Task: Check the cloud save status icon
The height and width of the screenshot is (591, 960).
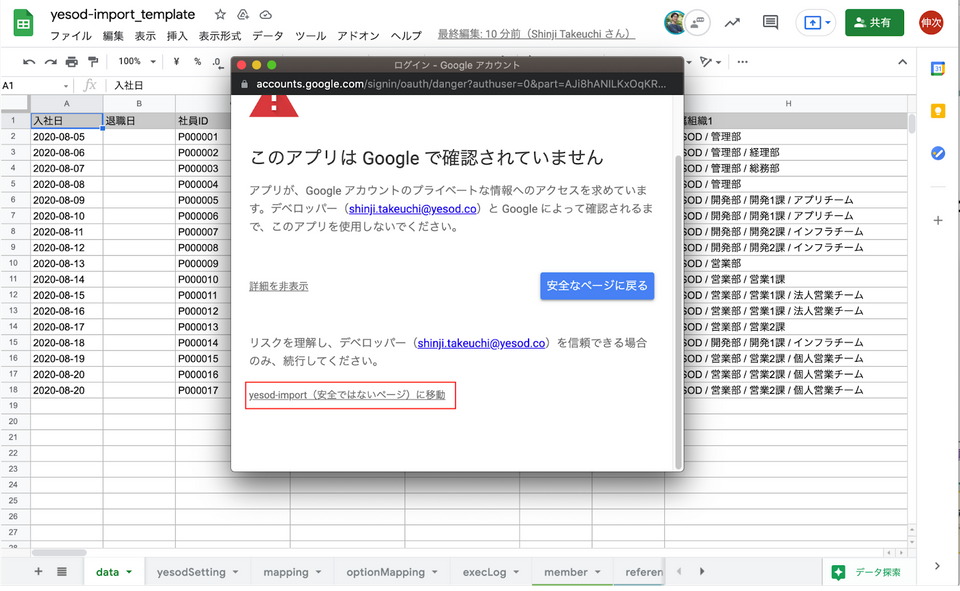Action: 266,14
